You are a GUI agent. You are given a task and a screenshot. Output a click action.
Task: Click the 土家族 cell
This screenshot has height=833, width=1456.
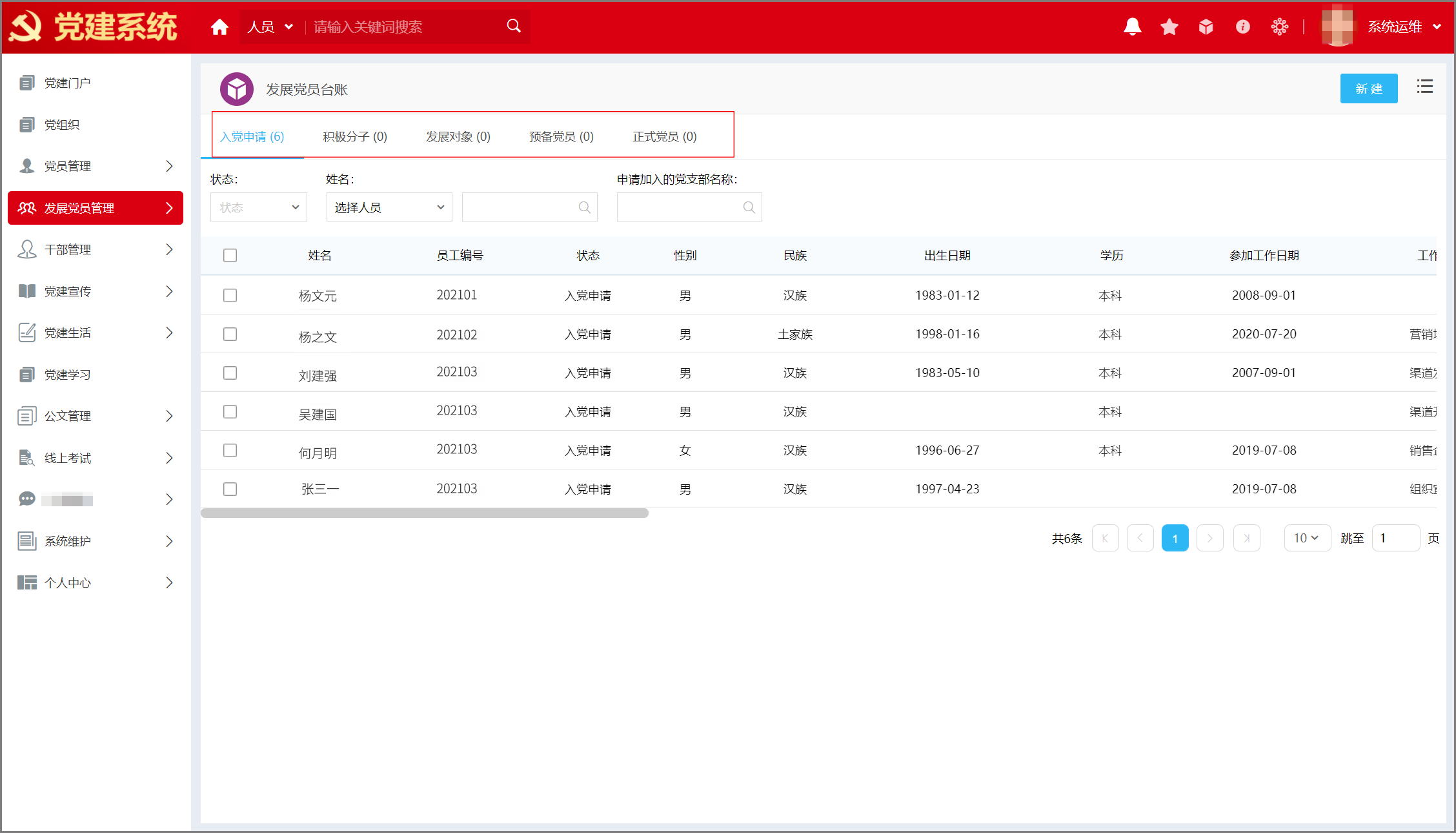pyautogui.click(x=795, y=334)
